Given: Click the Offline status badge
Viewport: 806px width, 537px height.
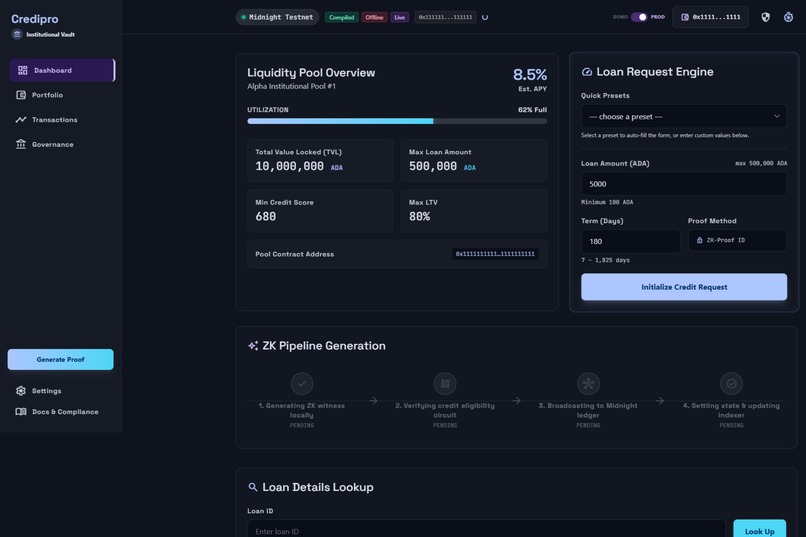Looking at the screenshot, I should (x=374, y=17).
